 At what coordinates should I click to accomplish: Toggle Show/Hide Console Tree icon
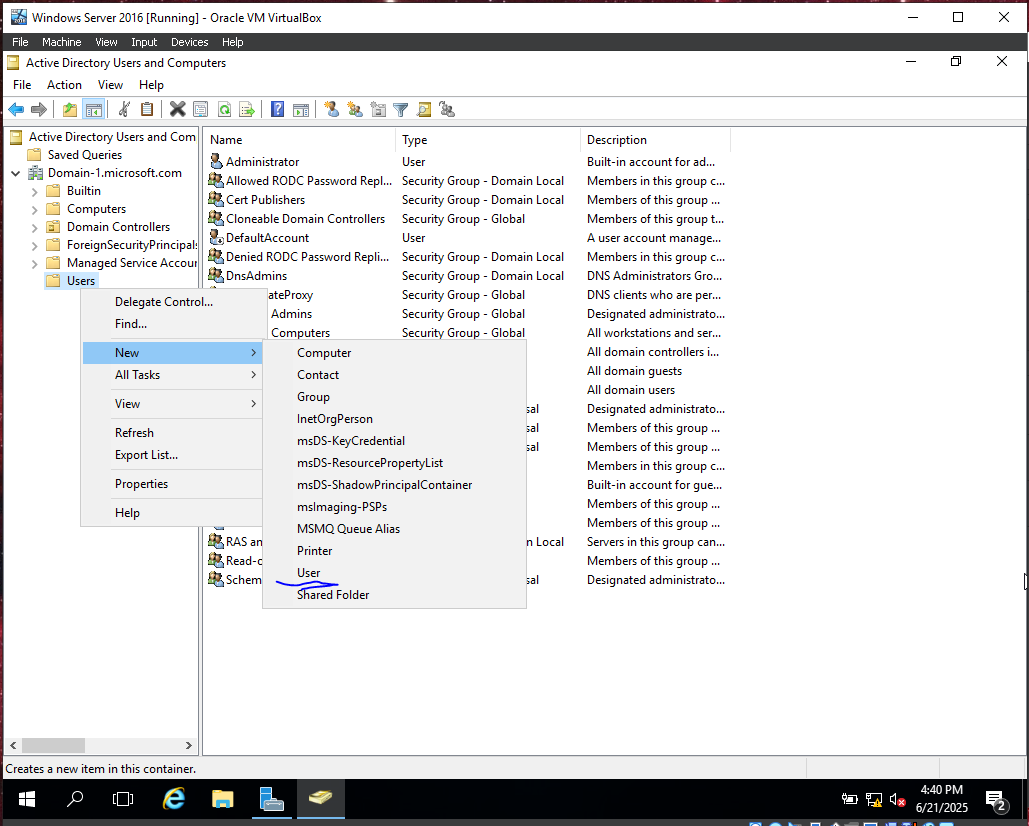[94, 110]
